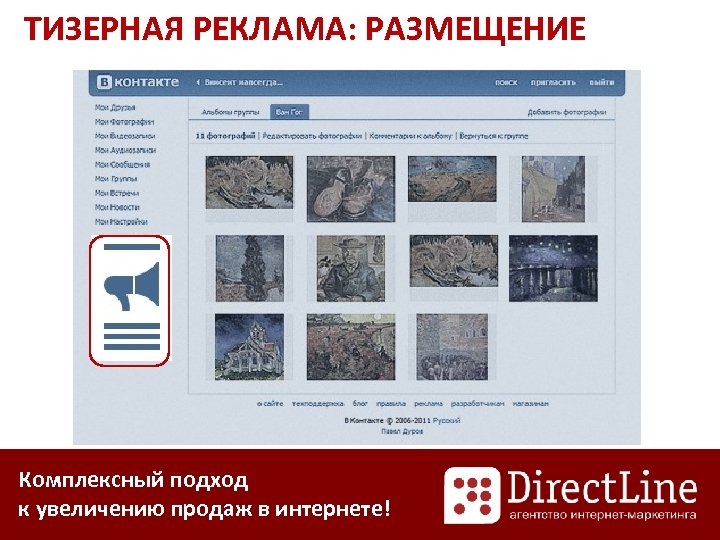Click the 'Павел Дуров' footer link
720x540 pixels.
(x=402, y=431)
